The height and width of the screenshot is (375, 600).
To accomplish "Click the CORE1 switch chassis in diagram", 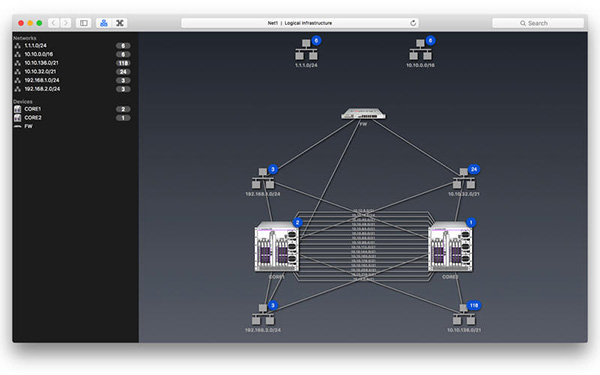I will coord(277,247).
